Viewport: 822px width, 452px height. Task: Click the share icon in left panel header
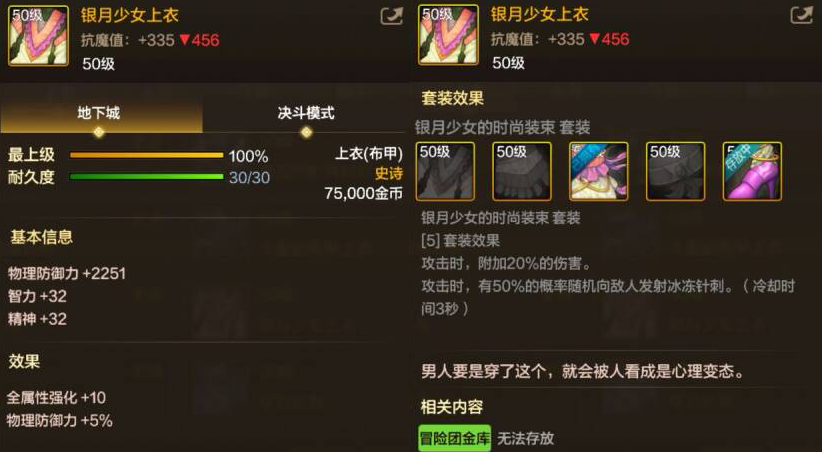pyautogui.click(x=391, y=16)
